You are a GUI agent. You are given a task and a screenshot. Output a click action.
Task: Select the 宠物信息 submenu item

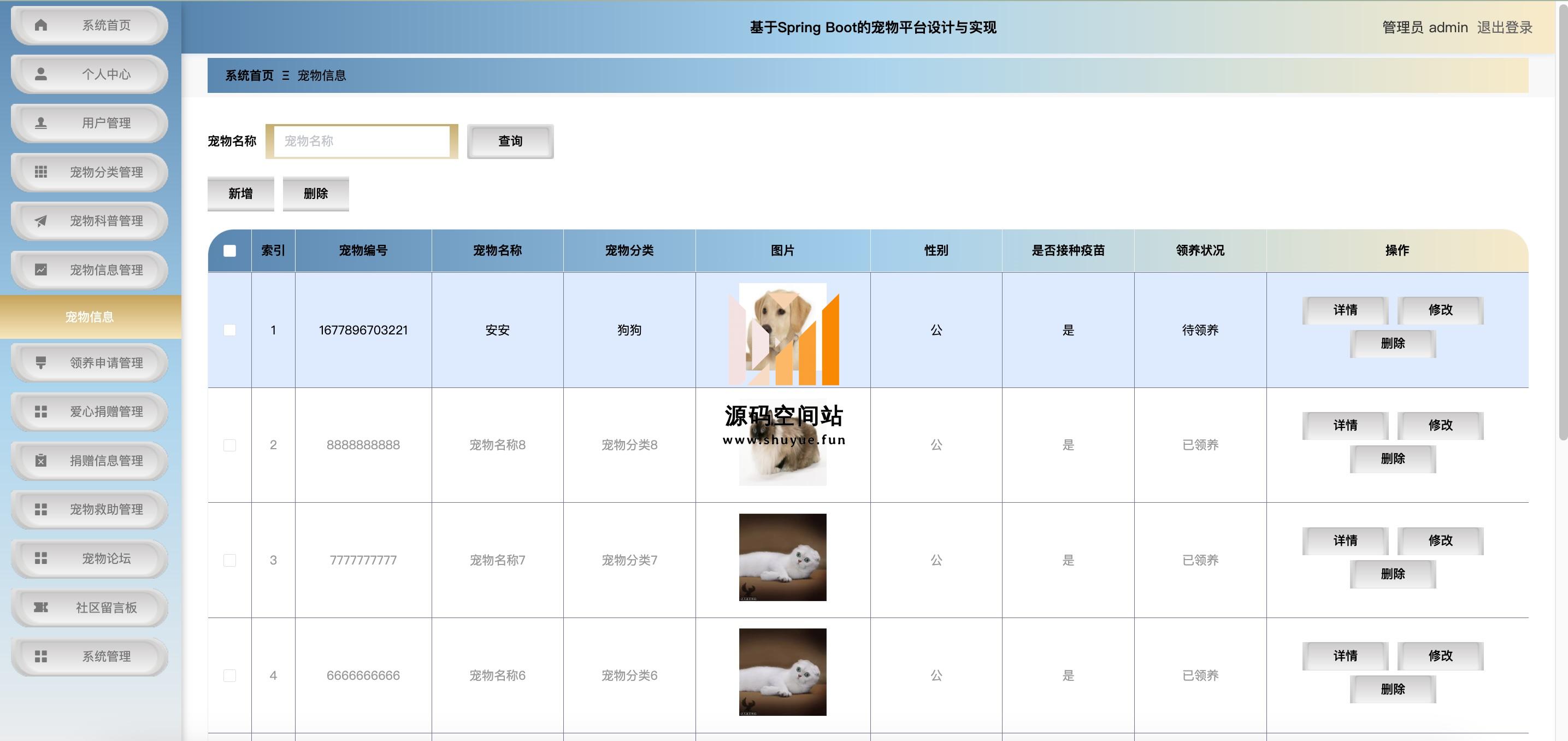coord(90,316)
